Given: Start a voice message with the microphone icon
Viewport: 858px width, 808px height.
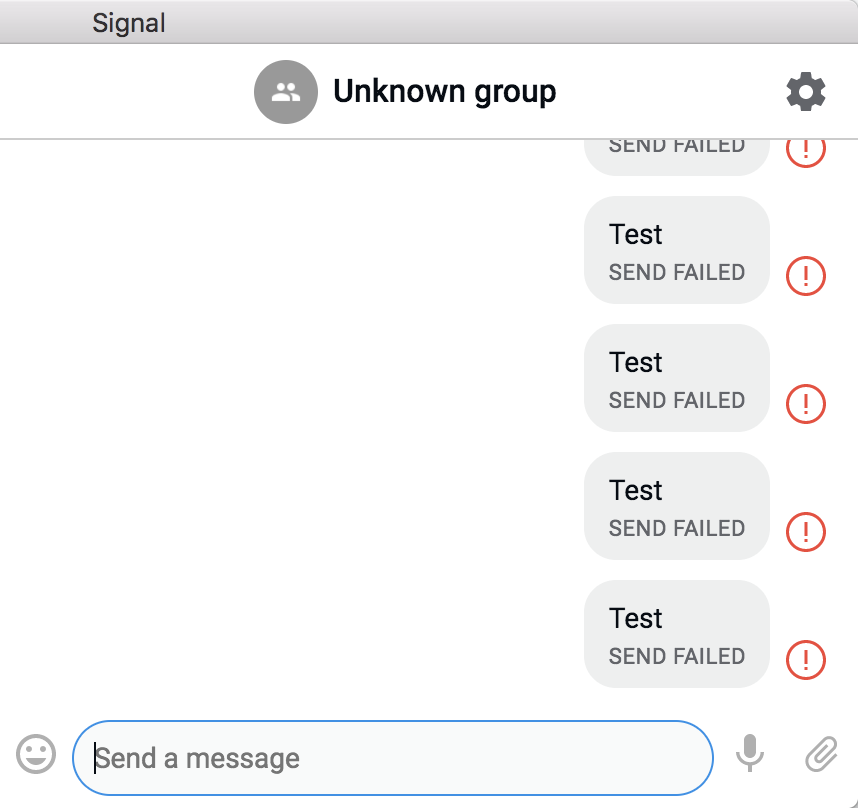Looking at the screenshot, I should (750, 755).
